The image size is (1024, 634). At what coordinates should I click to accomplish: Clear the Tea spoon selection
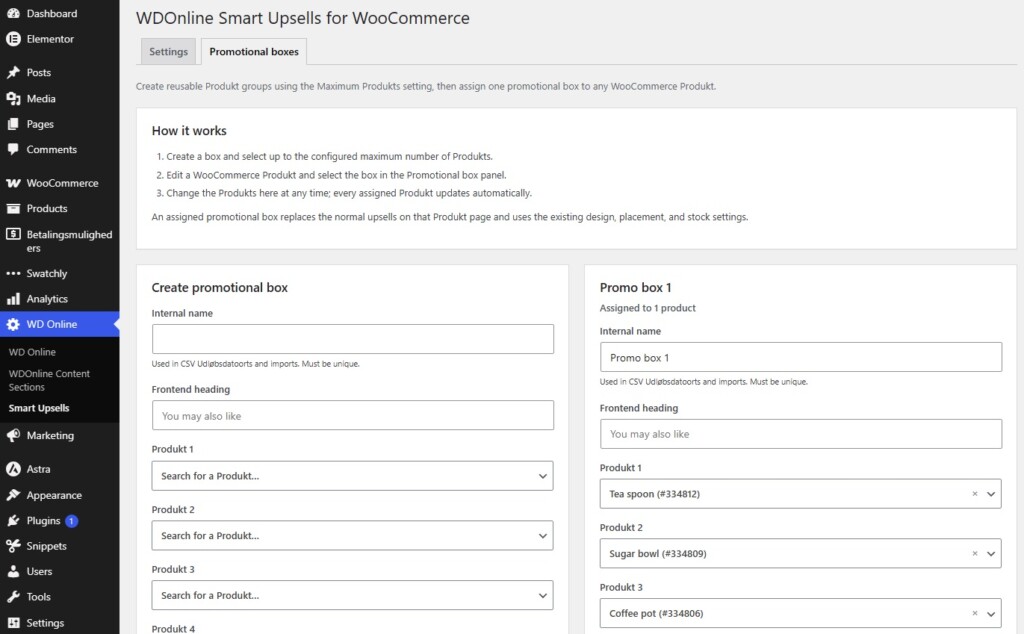974,494
